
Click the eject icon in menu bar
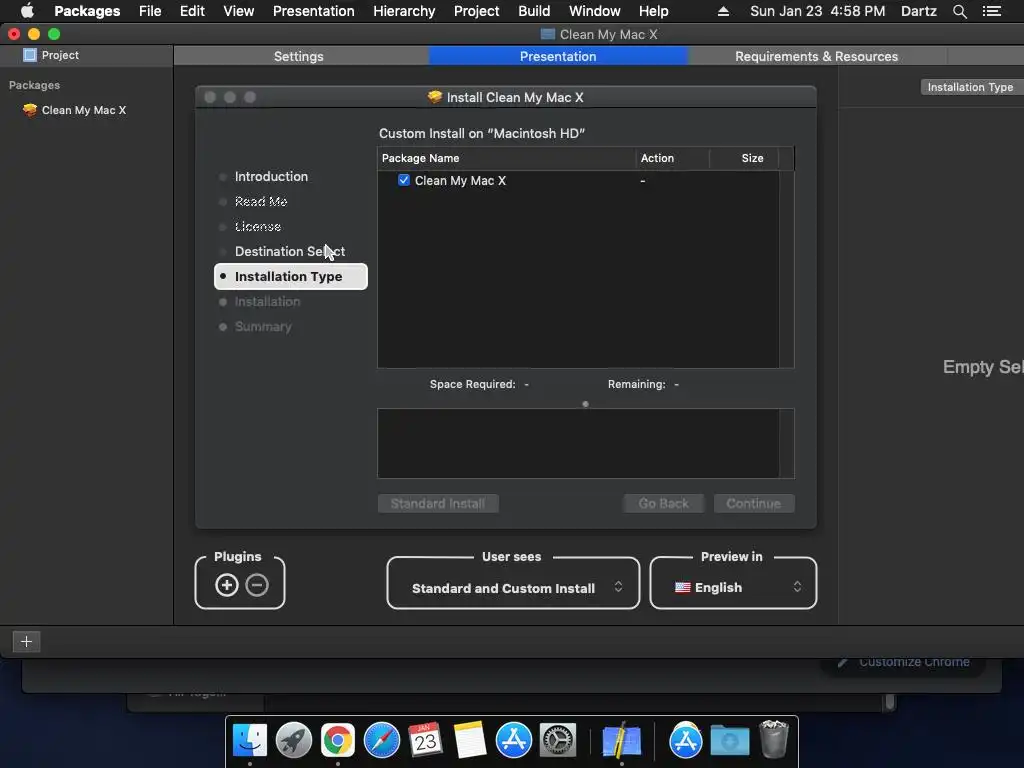point(723,11)
